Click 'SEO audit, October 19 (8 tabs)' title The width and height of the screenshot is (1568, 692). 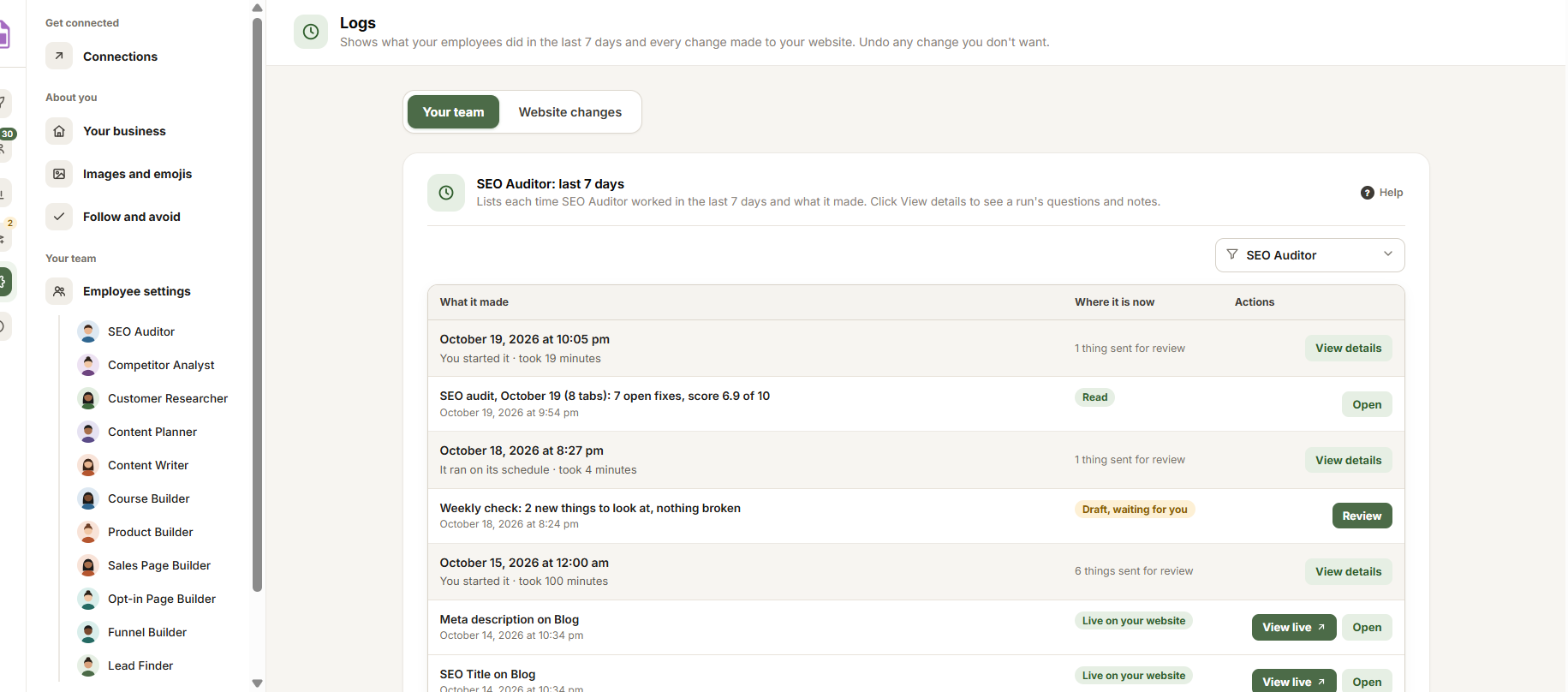coord(605,396)
